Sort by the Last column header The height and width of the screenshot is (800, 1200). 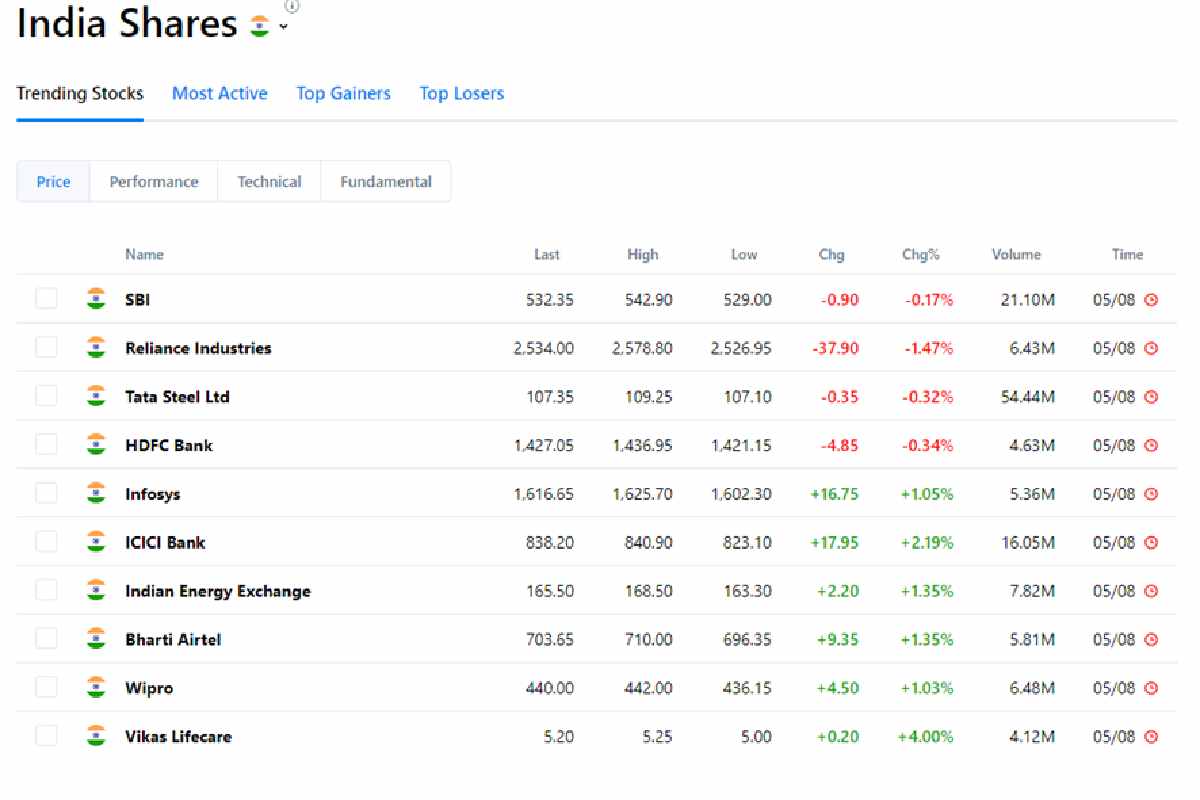[547, 254]
